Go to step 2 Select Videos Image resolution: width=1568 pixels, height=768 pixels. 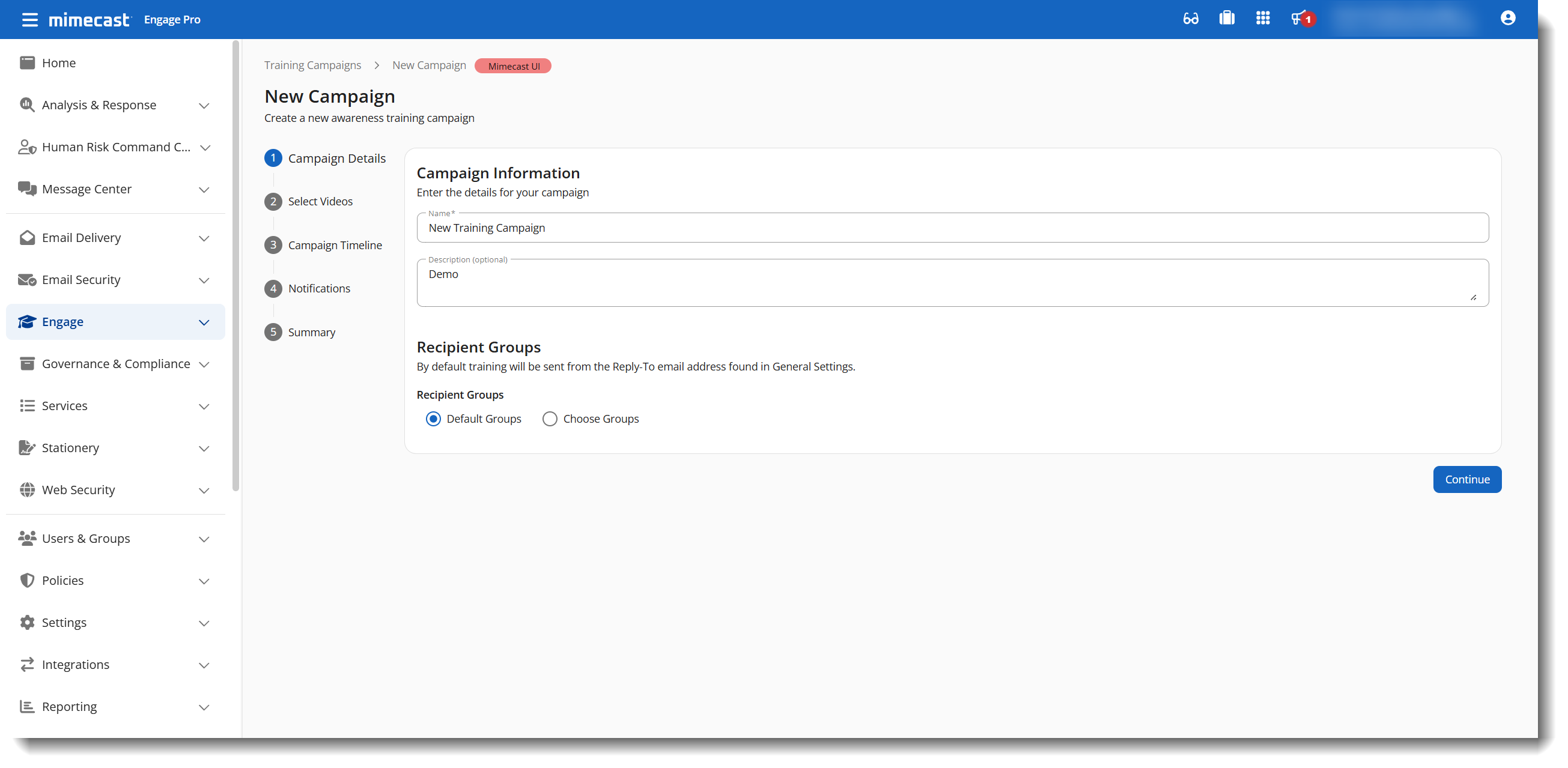pos(309,201)
